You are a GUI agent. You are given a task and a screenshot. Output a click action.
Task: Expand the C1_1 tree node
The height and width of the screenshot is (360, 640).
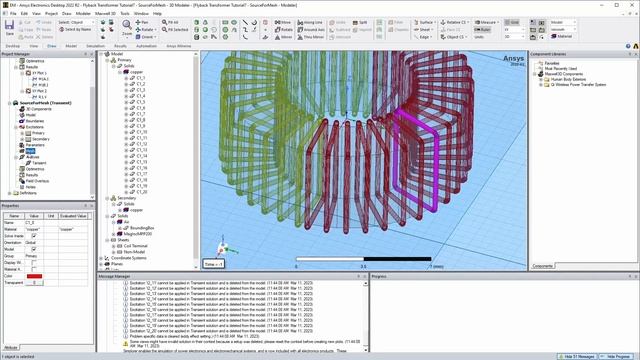tap(126, 78)
